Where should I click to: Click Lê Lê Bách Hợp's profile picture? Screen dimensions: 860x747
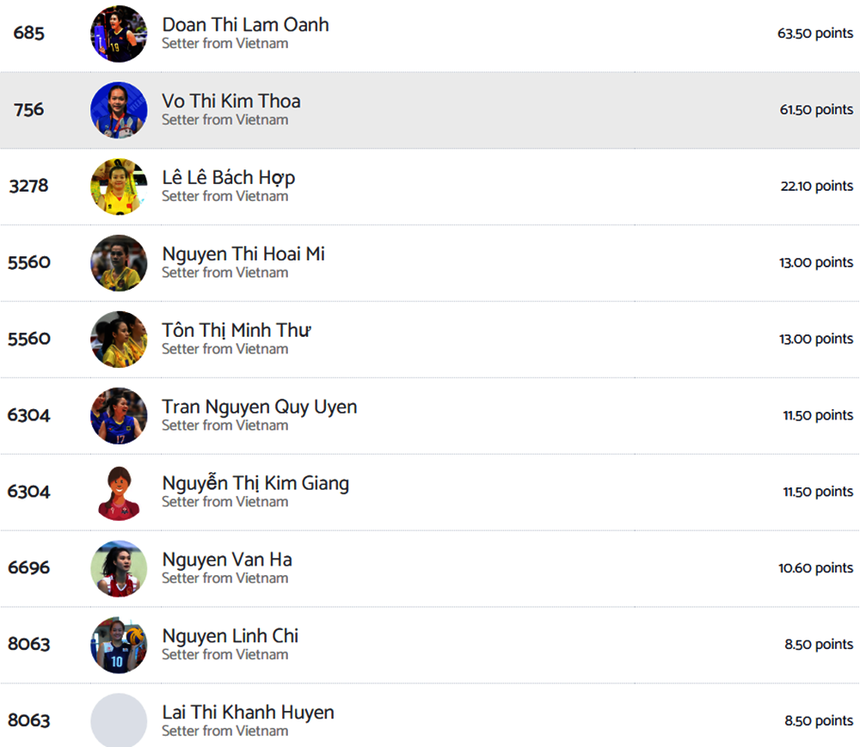[x=119, y=187]
